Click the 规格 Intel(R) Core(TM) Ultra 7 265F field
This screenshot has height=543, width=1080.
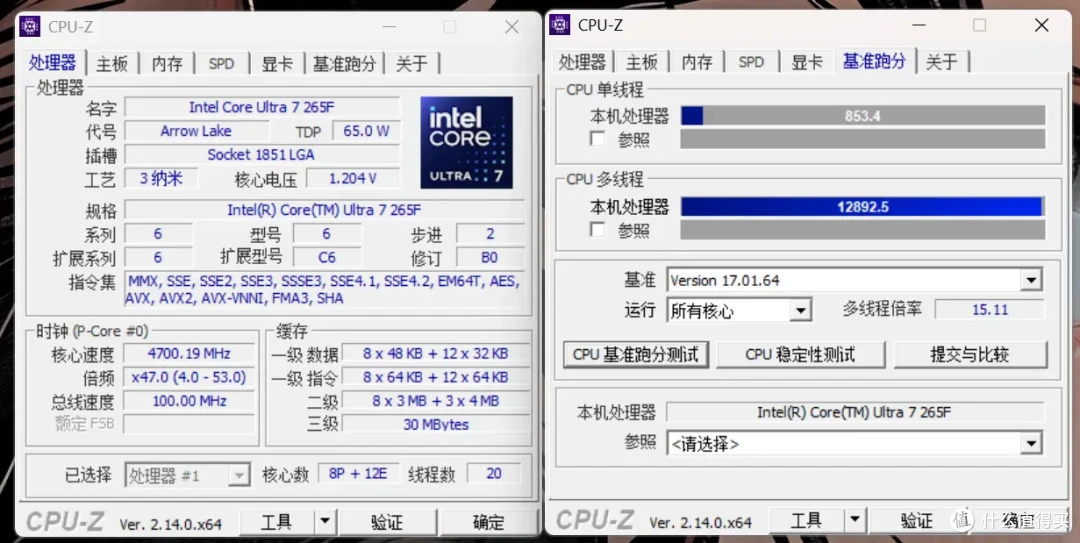(x=324, y=210)
